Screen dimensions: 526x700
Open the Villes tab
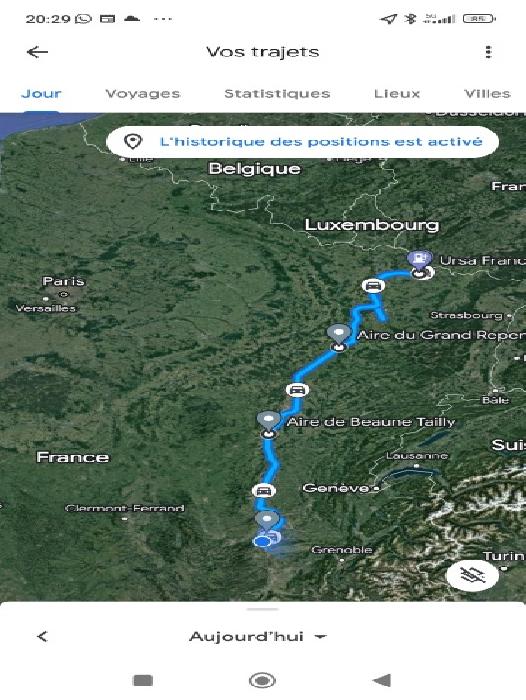(487, 94)
